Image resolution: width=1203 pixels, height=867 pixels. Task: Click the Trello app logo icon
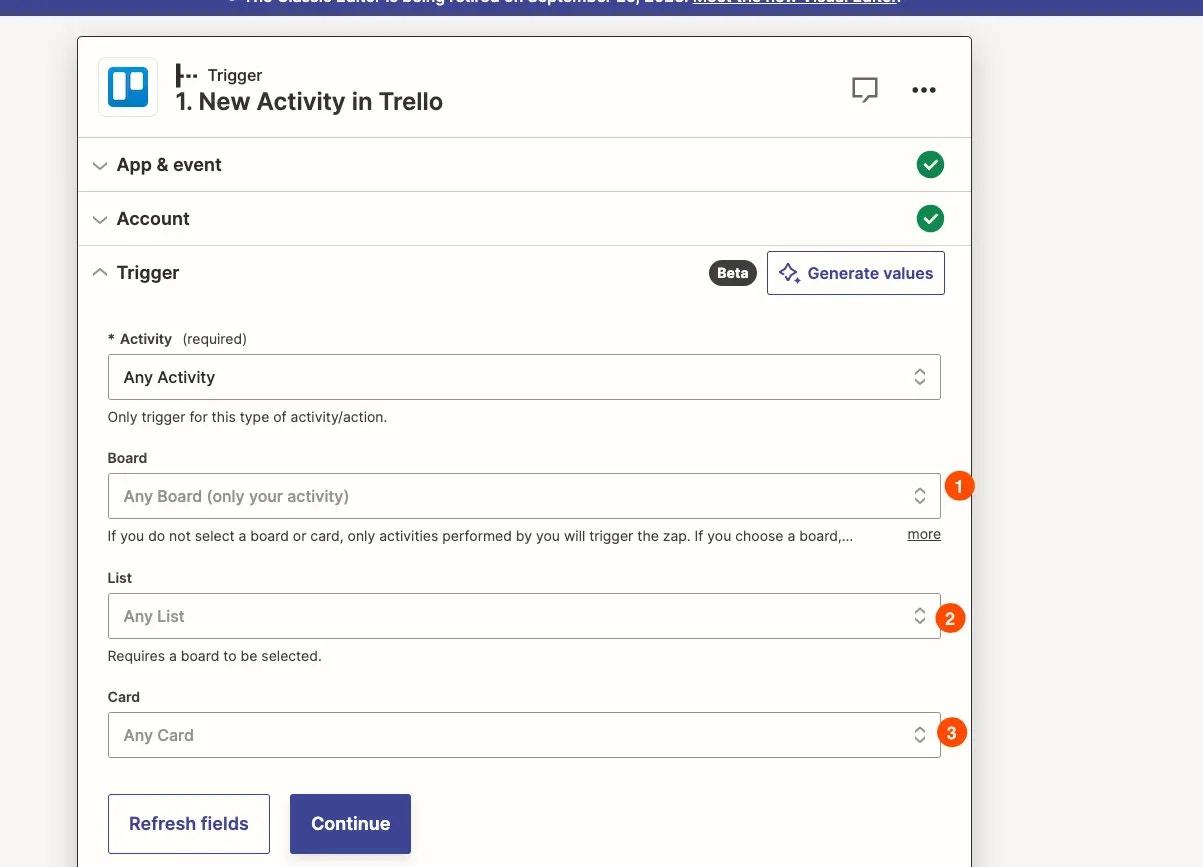tap(128, 87)
